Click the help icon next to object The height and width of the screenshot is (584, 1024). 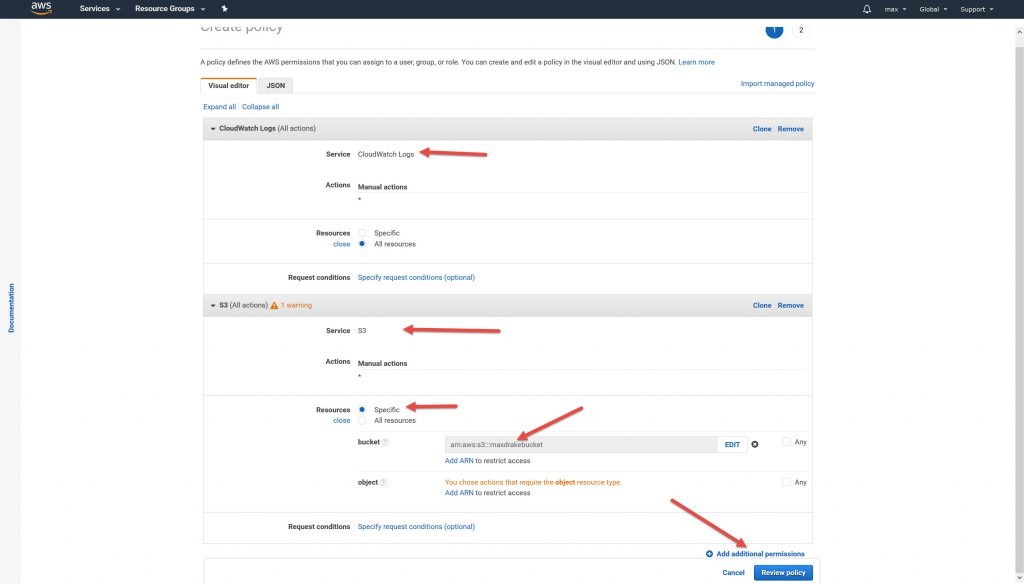[x=383, y=482]
